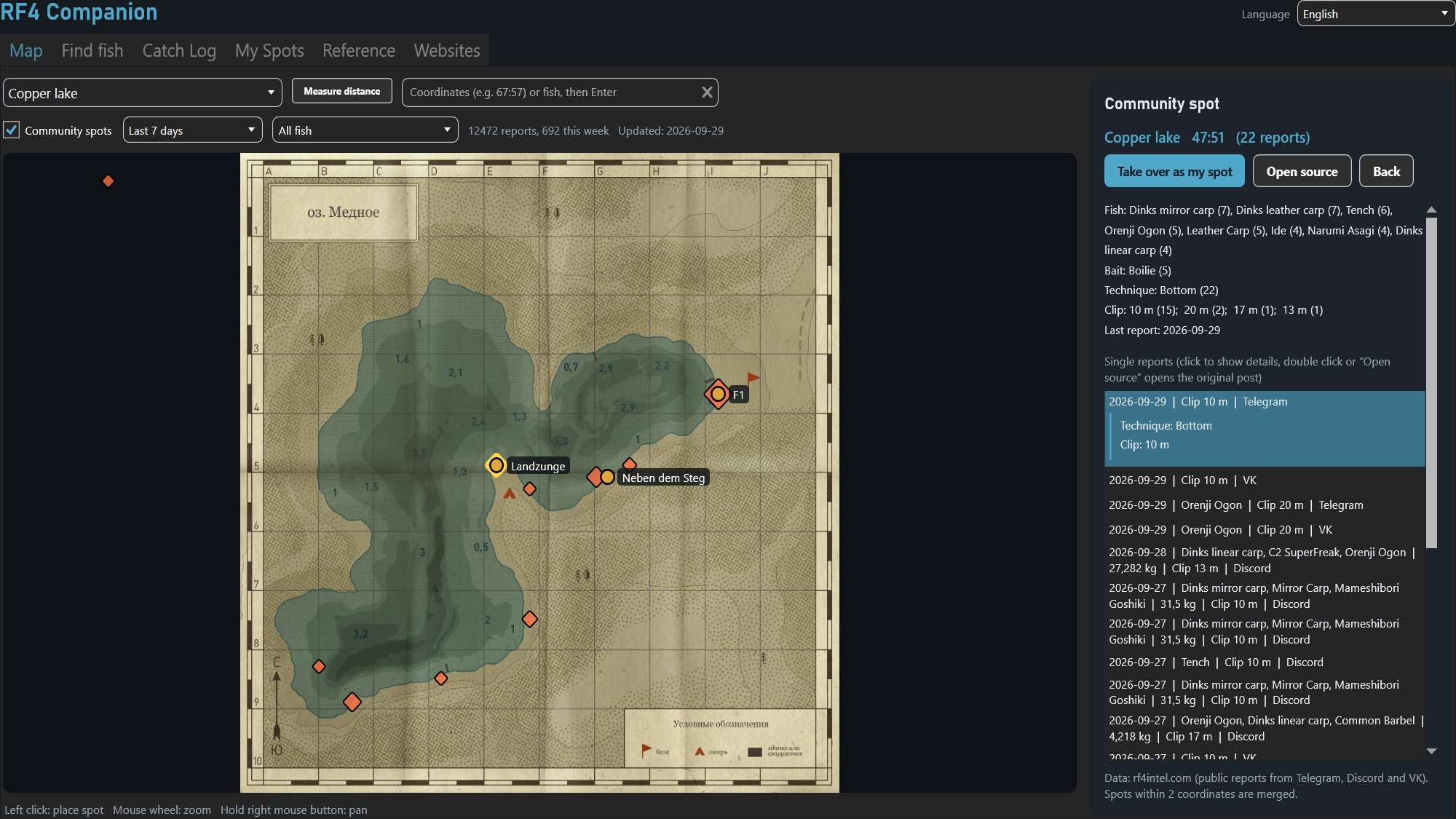Open the Copper lake map dropdown
Image resolution: width=1456 pixels, height=819 pixels.
[143, 93]
